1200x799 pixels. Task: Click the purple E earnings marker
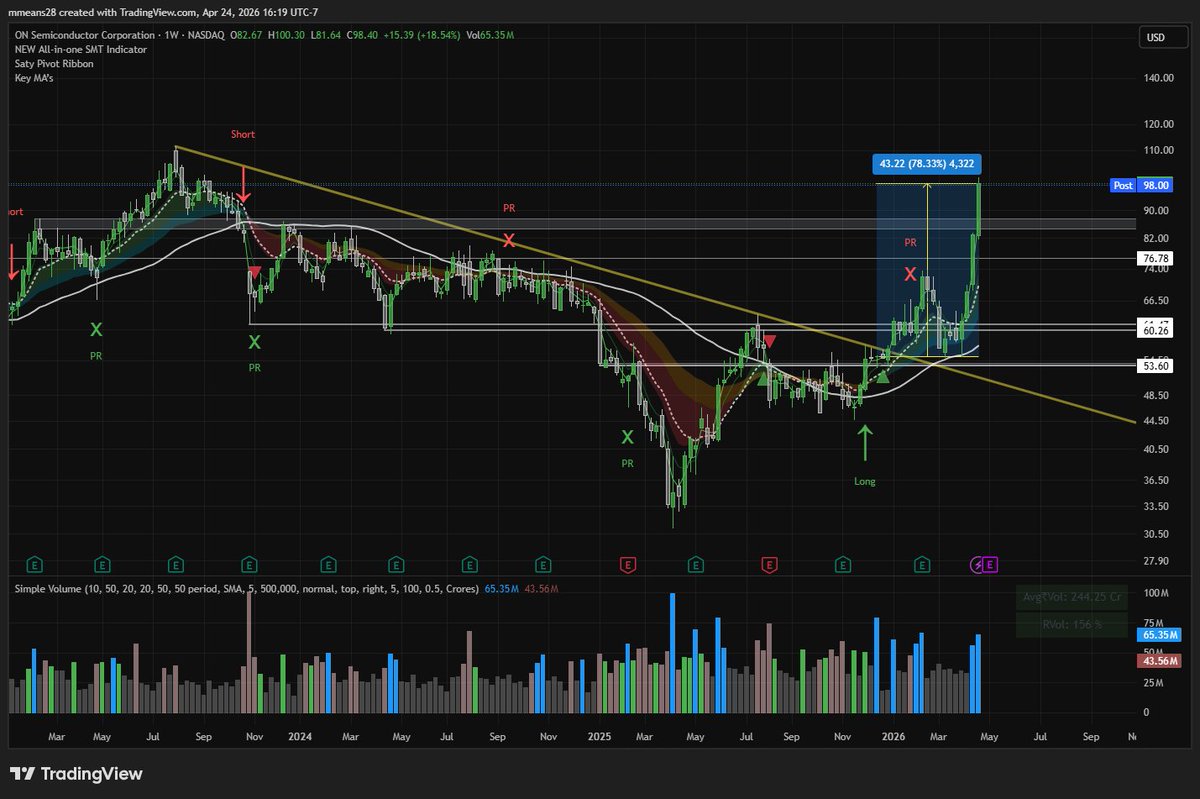tap(989, 565)
